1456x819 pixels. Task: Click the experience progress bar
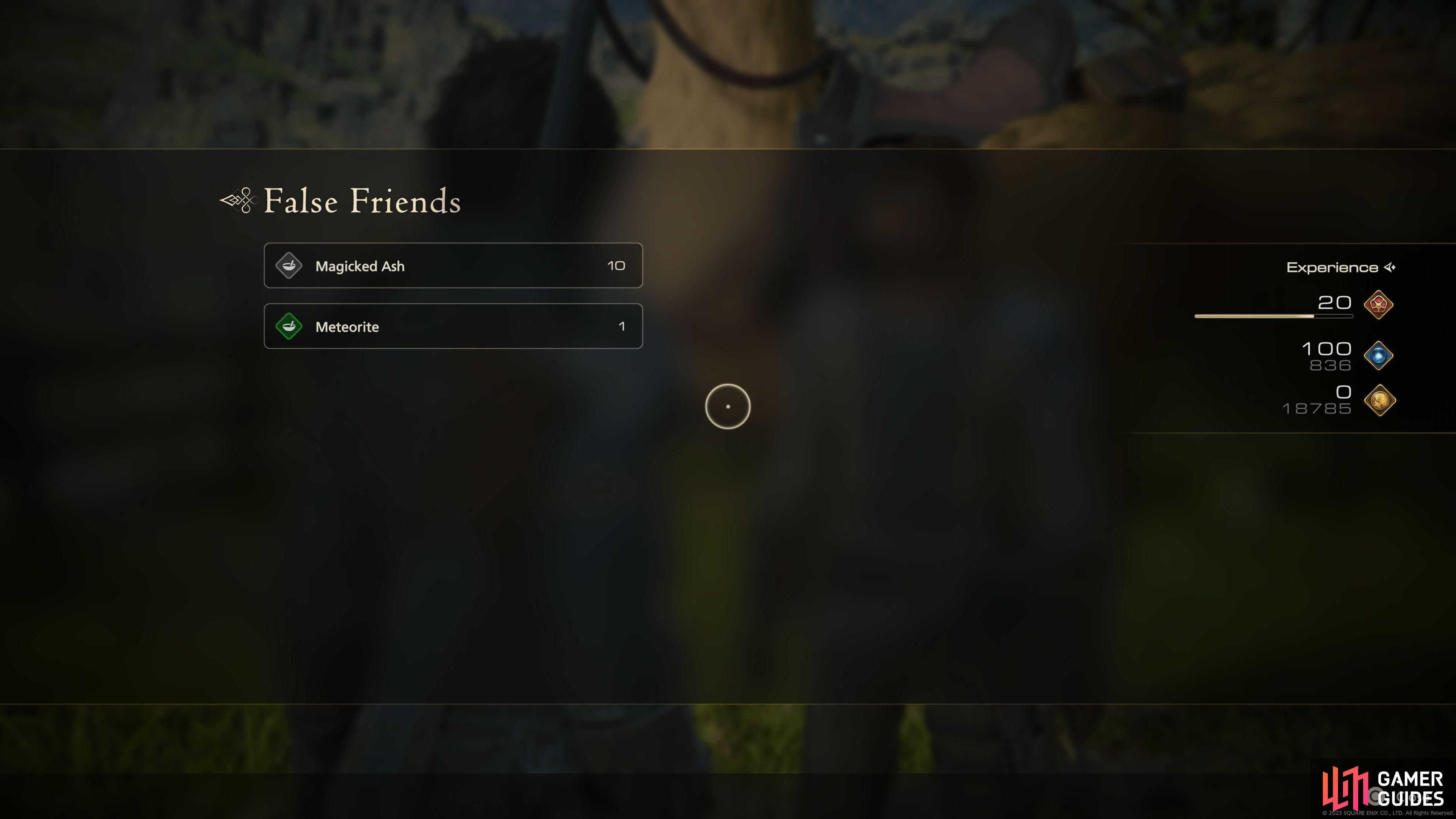[1274, 316]
